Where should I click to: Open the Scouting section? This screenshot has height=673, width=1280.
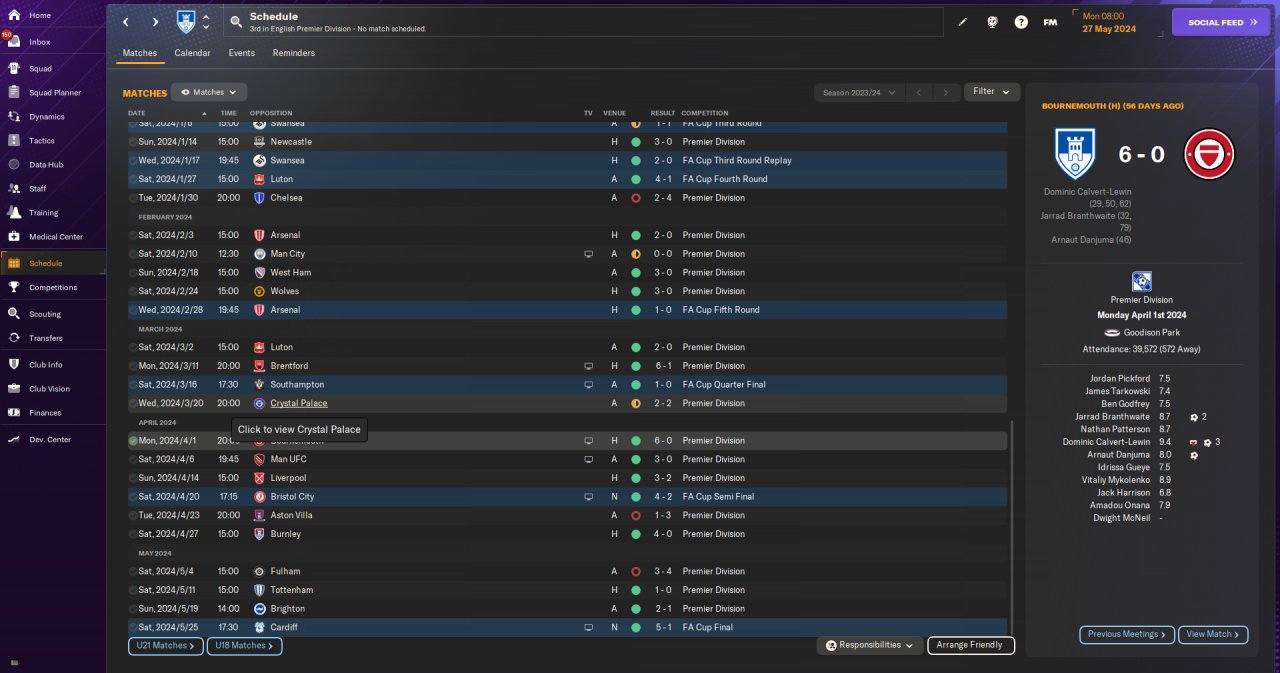point(45,314)
